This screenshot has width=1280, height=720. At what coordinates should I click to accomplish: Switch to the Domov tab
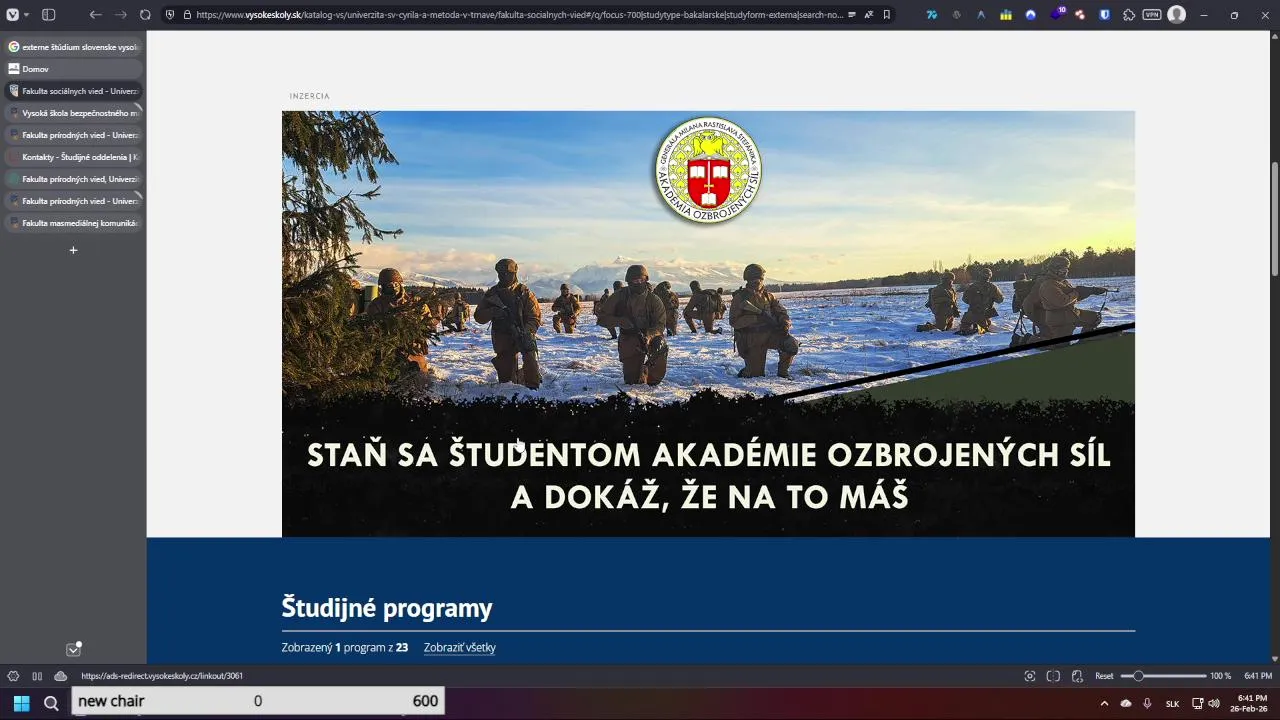tap(73, 69)
